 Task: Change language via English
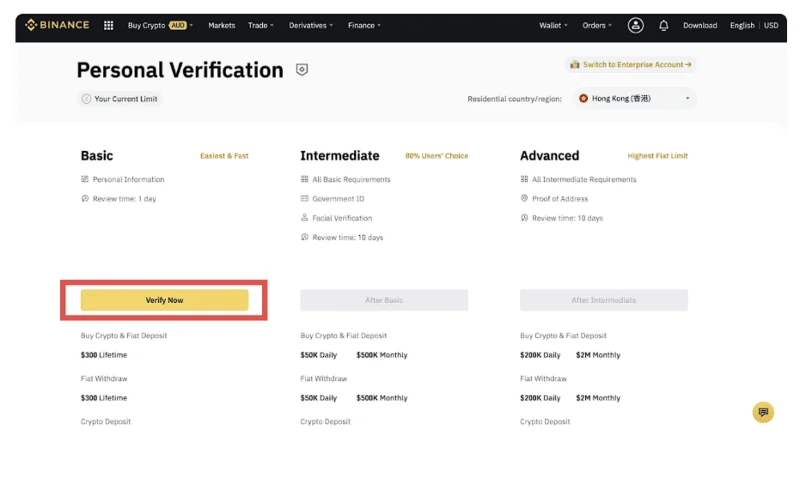(x=742, y=25)
